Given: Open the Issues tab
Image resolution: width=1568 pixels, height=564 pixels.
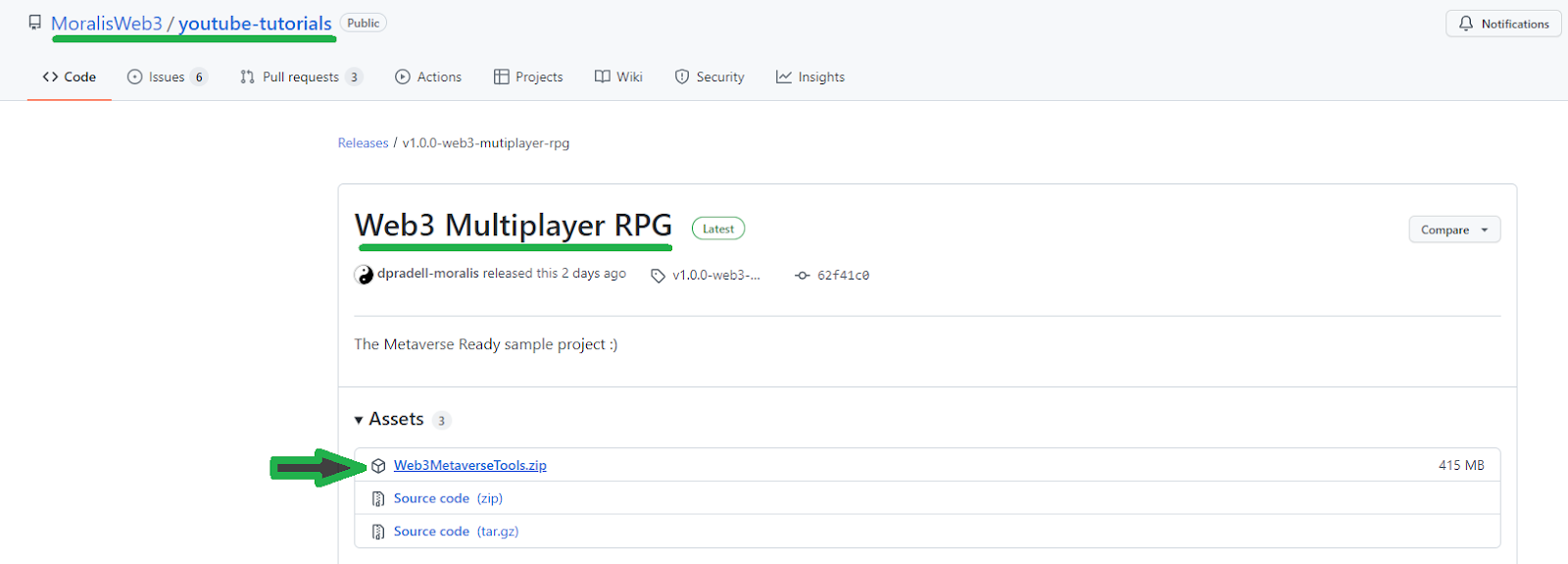Looking at the screenshot, I should point(167,77).
